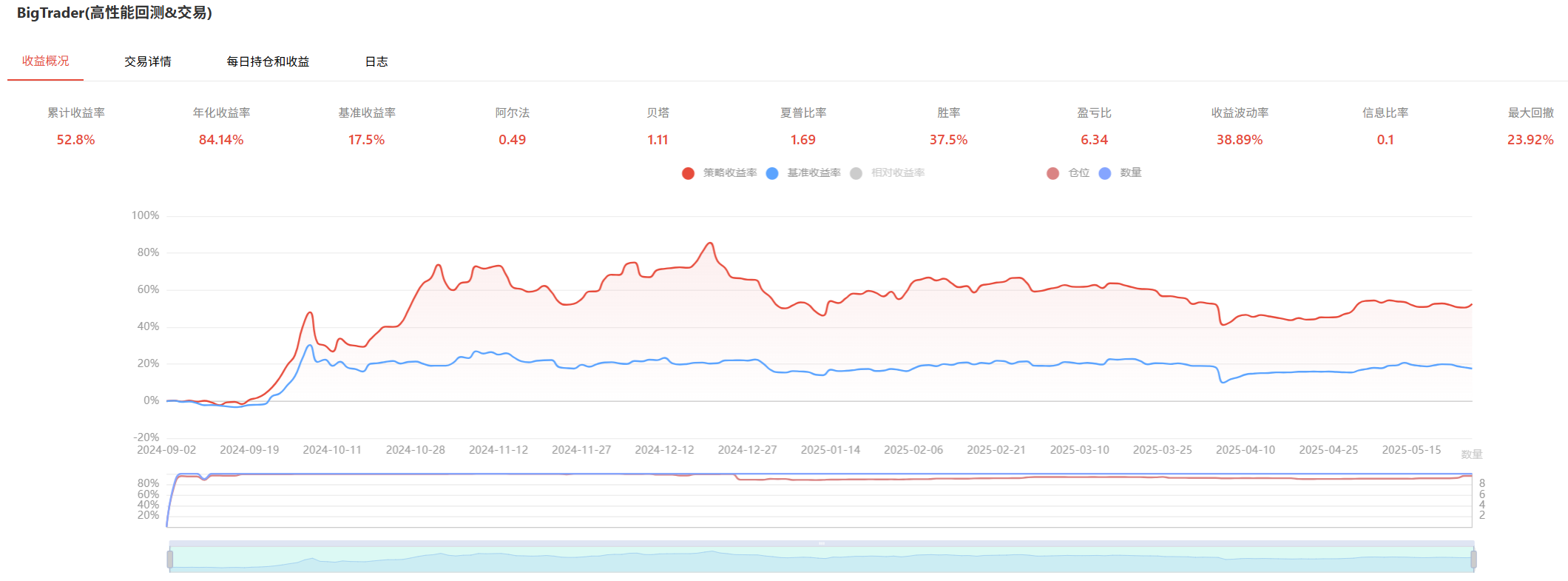Click the left handle of the range slider
Viewport: 1568px width, 581px height.
[170, 560]
